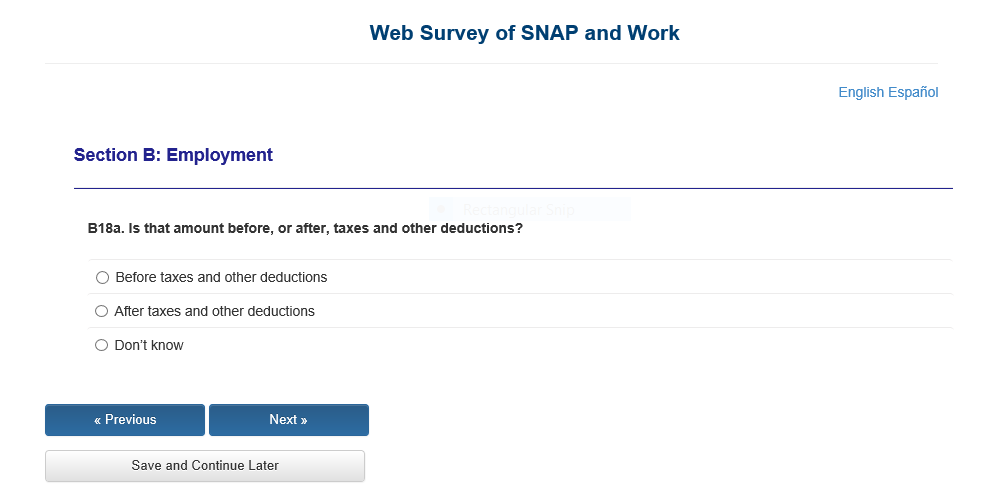Return to the previous survey question

[x=125, y=420]
